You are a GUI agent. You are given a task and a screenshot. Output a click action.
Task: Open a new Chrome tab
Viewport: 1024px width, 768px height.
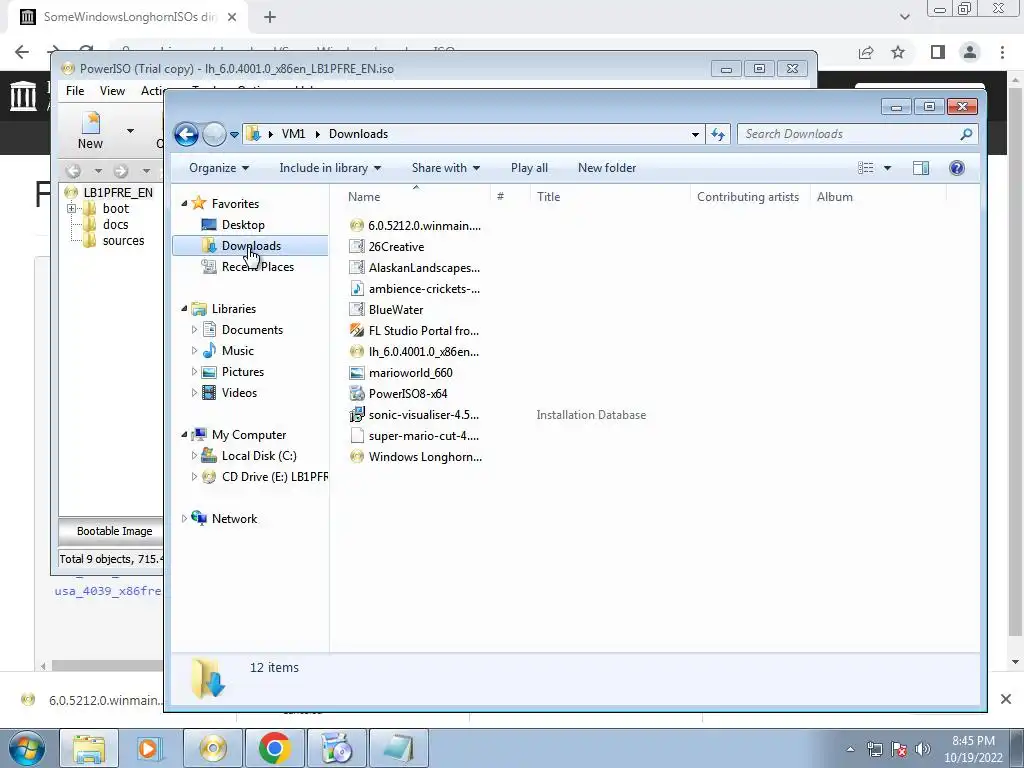[x=270, y=17]
